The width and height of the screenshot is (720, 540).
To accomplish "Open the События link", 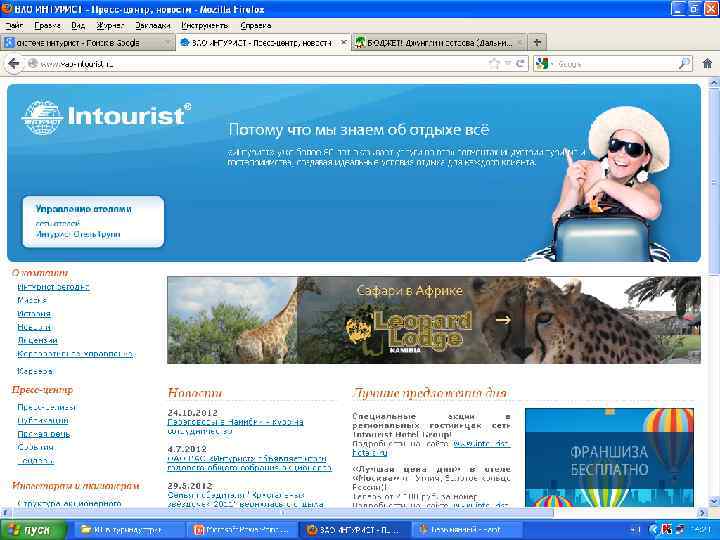I will pyautogui.click(x=36, y=447).
